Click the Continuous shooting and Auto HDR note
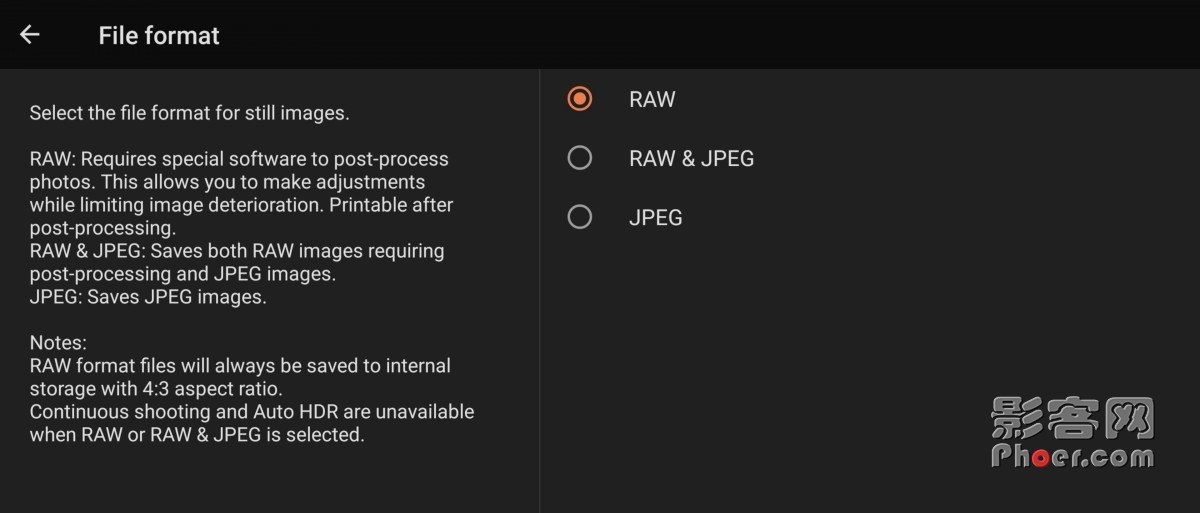Screen dimensions: 1200x513 252,423
